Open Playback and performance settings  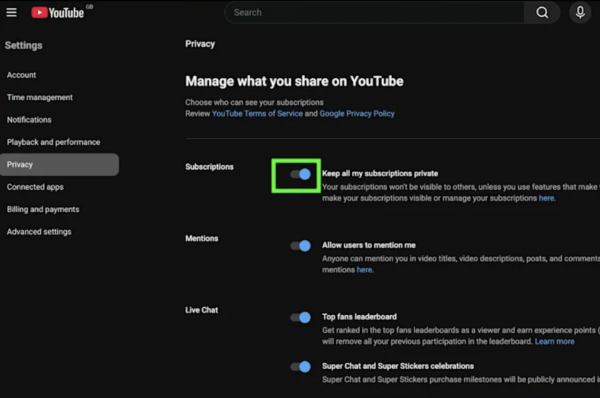click(54, 142)
